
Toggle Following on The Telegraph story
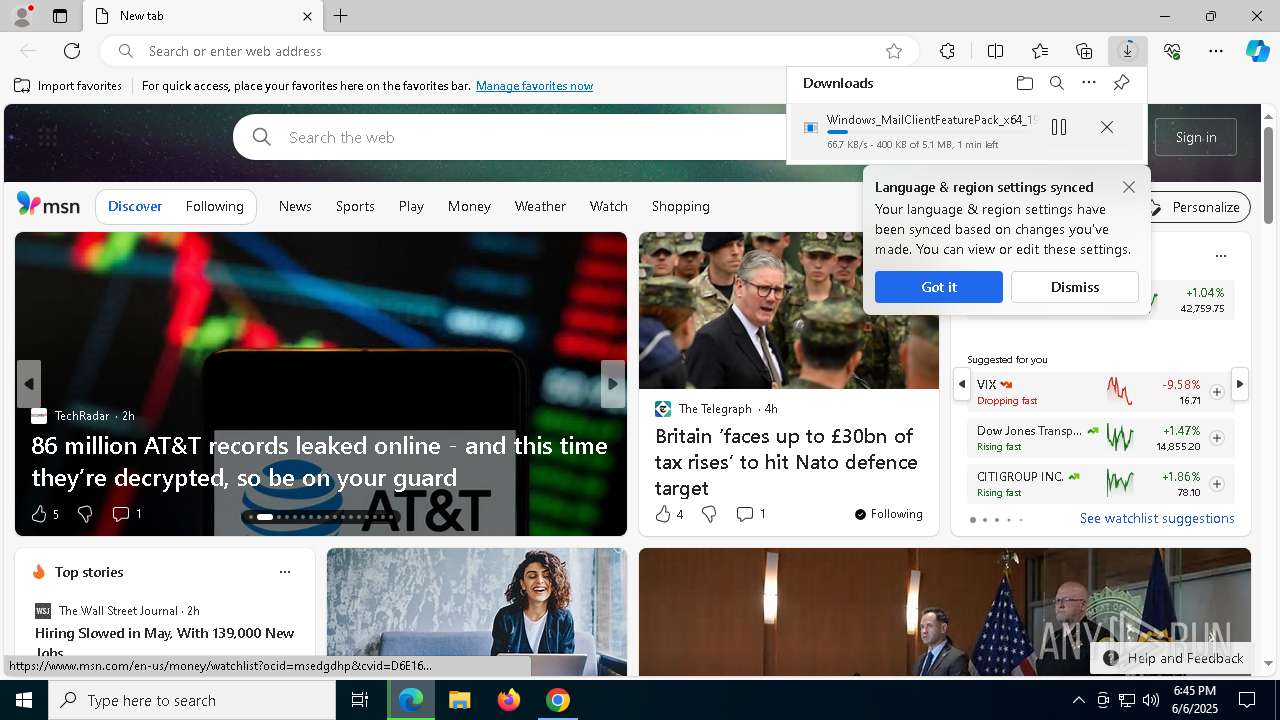pos(889,514)
